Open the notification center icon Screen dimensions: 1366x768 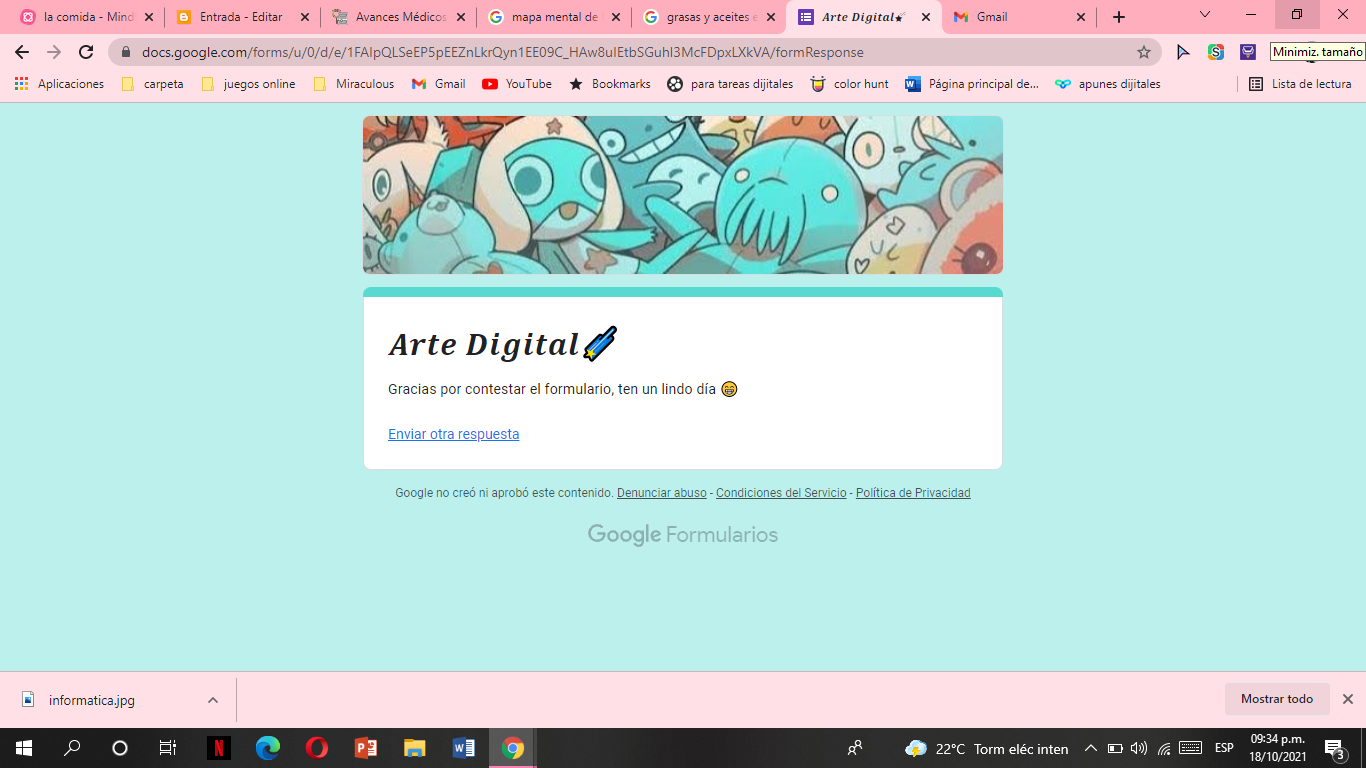[x=1334, y=748]
